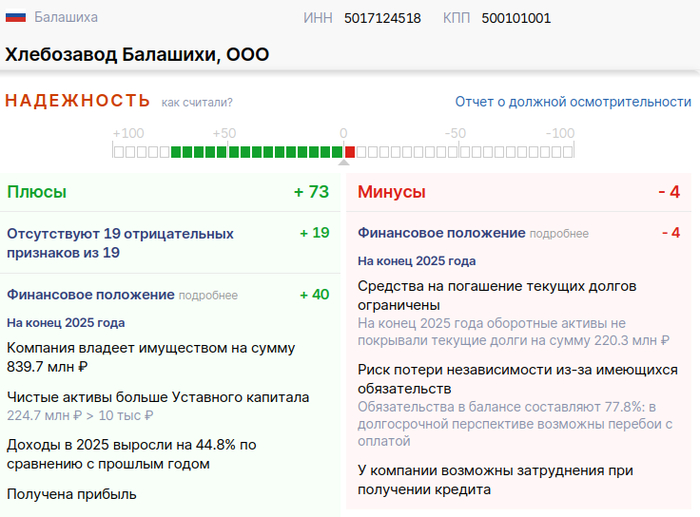Open 'Отчет о должной осмотрительности' link
Image resolution: width=700 pixels, height=517 pixels.
573,102
